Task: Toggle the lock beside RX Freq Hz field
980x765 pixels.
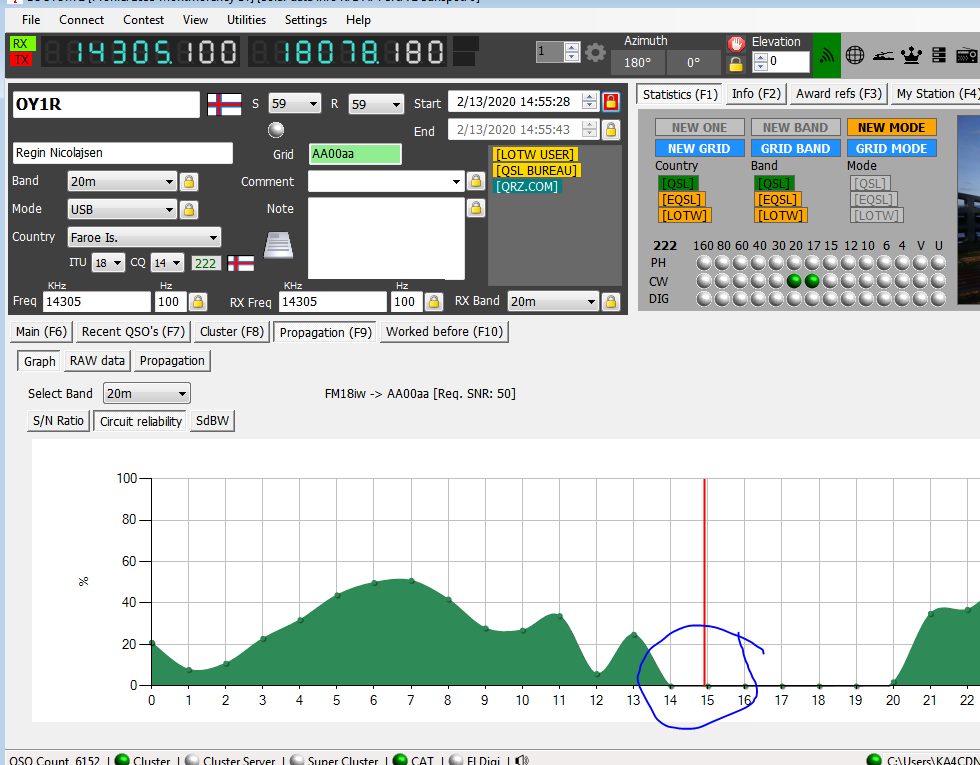Action: (x=434, y=302)
